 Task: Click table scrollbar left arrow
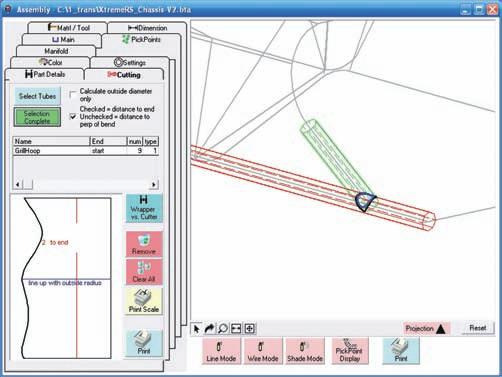(17, 184)
